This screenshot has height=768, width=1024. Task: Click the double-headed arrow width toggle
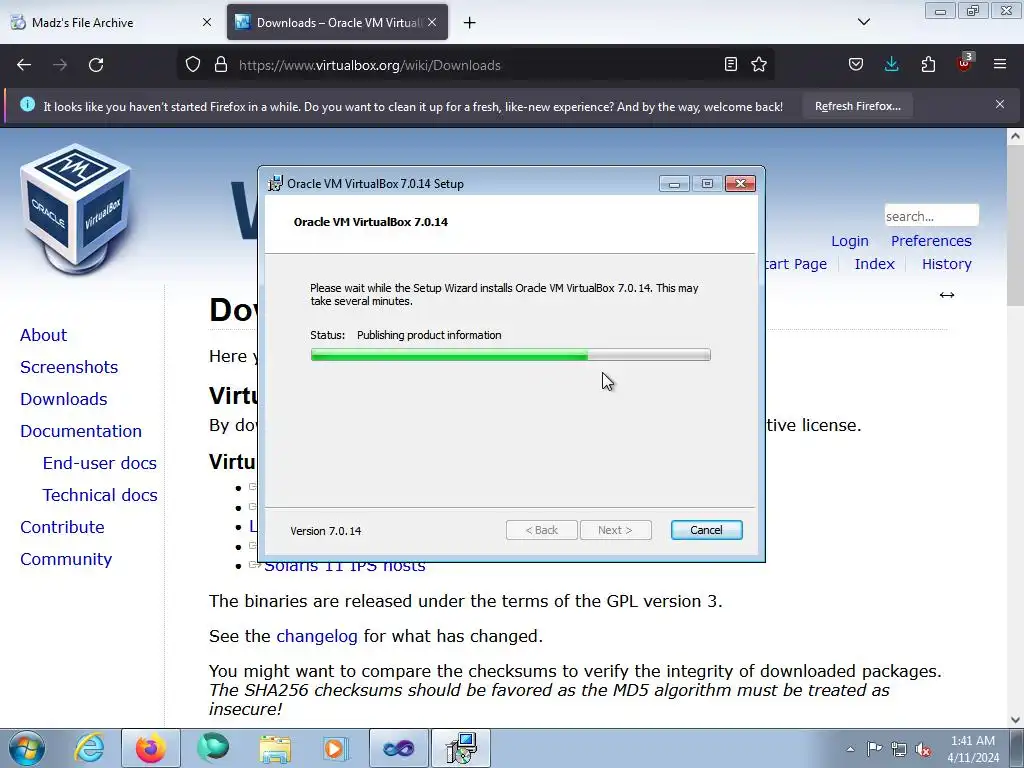click(947, 295)
